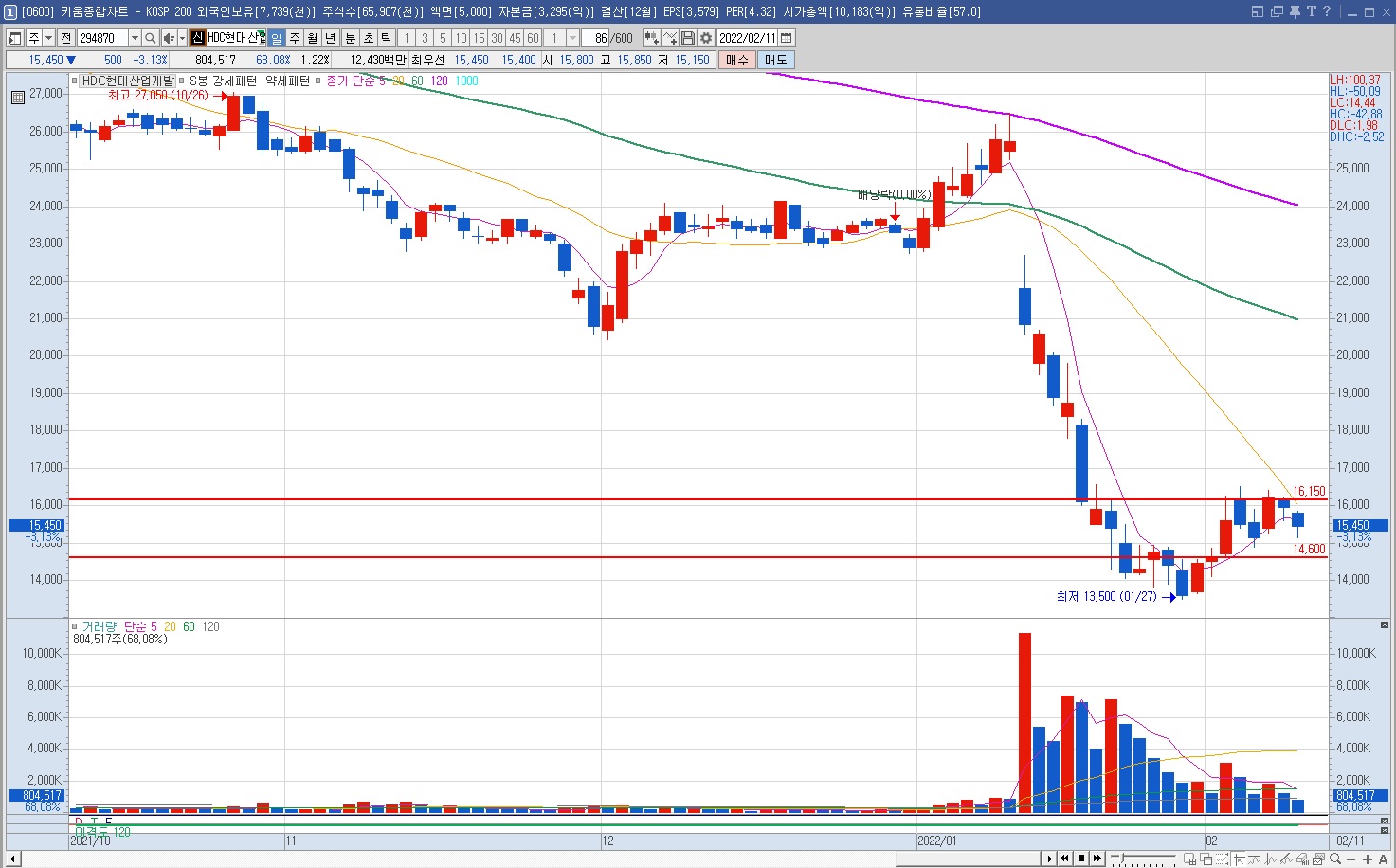Click the help question mark icon

point(1326,11)
